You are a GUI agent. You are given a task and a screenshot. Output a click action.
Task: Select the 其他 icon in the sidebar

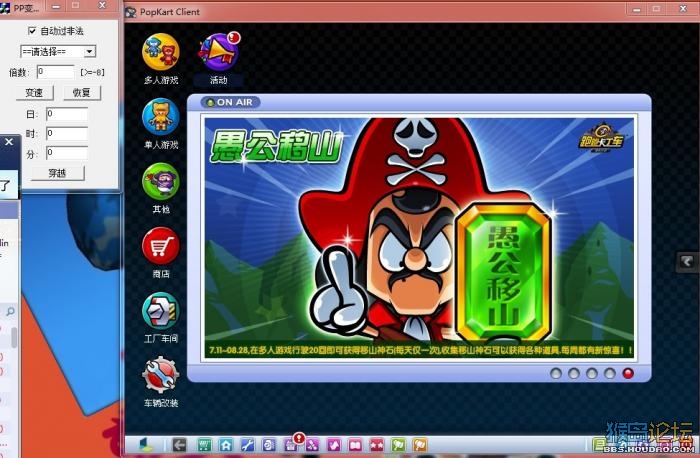coord(160,183)
